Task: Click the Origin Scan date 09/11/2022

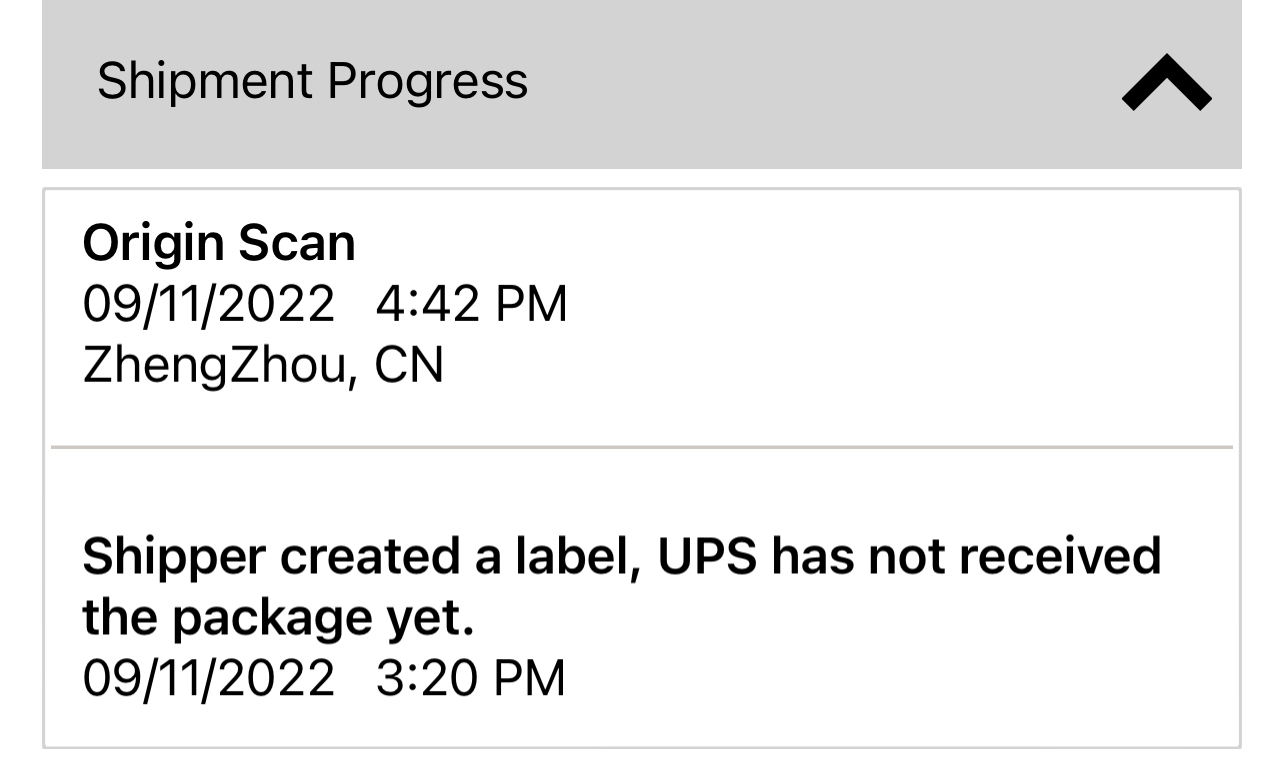Action: (x=208, y=304)
